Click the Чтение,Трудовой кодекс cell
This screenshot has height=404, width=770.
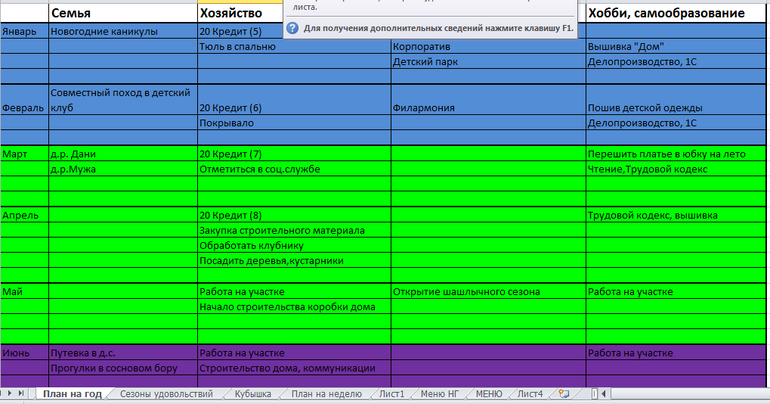point(676,169)
